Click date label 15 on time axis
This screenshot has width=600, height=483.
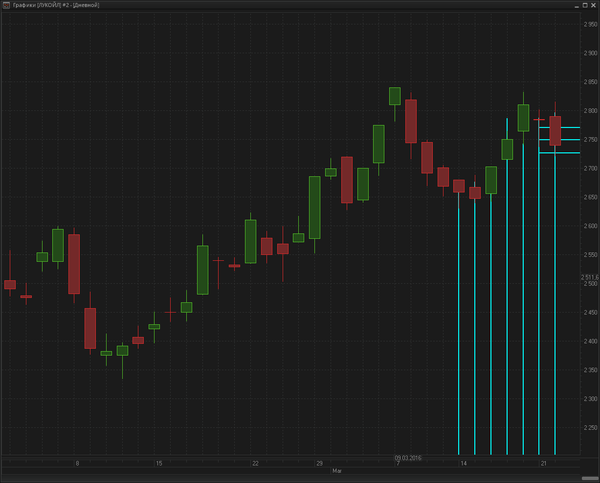click(159, 463)
